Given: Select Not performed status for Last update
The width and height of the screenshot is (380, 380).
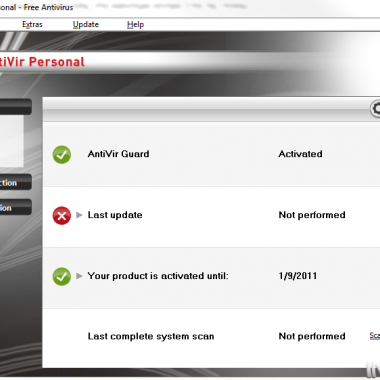Looking at the screenshot, I should coord(312,215).
